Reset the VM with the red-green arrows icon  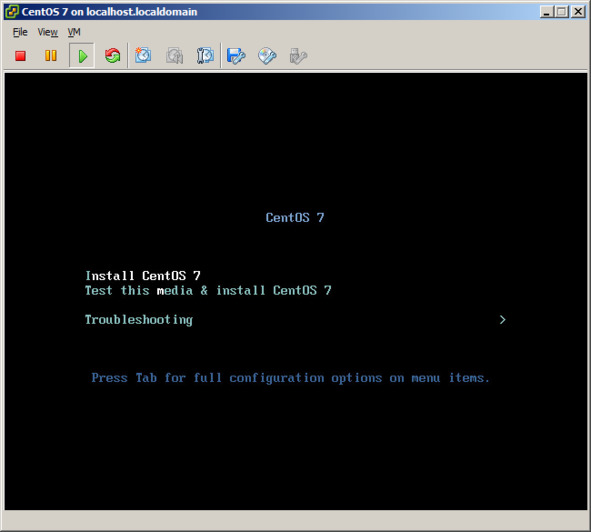pos(112,56)
